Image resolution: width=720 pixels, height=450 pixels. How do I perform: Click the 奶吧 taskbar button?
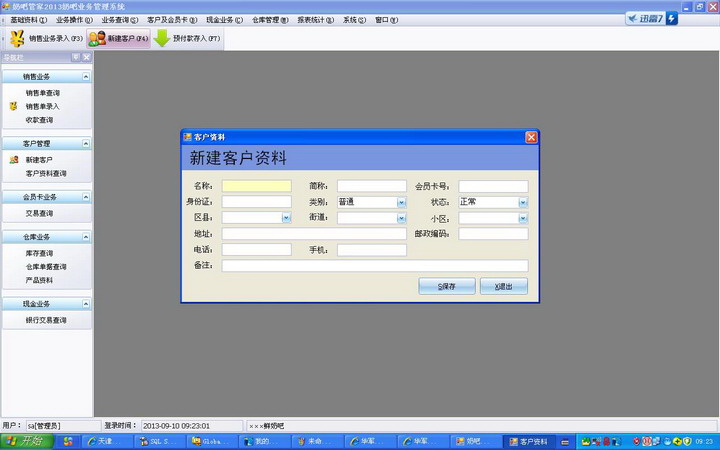tap(474, 442)
